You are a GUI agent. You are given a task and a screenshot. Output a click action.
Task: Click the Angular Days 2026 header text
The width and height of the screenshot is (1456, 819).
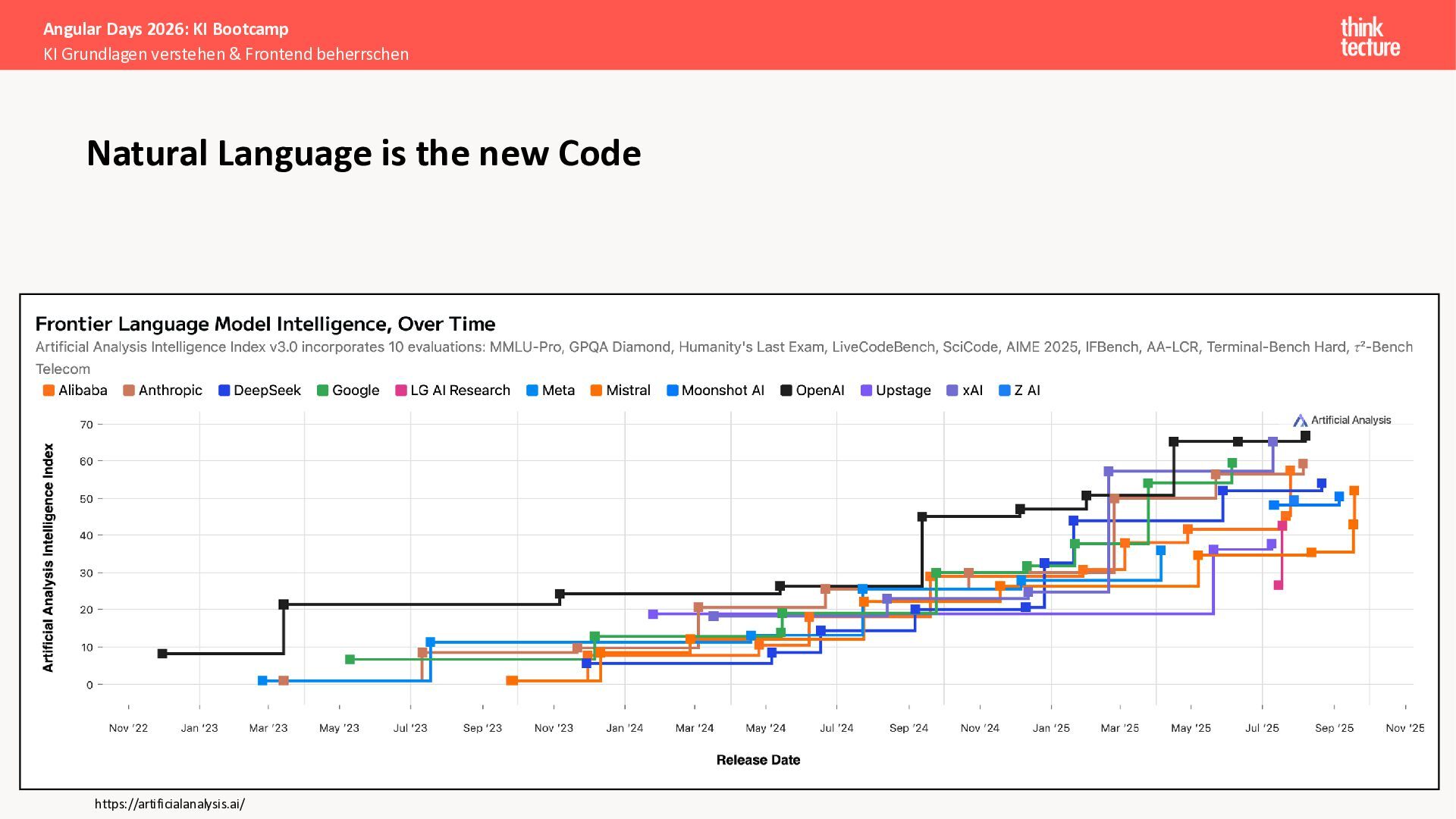[x=166, y=29]
